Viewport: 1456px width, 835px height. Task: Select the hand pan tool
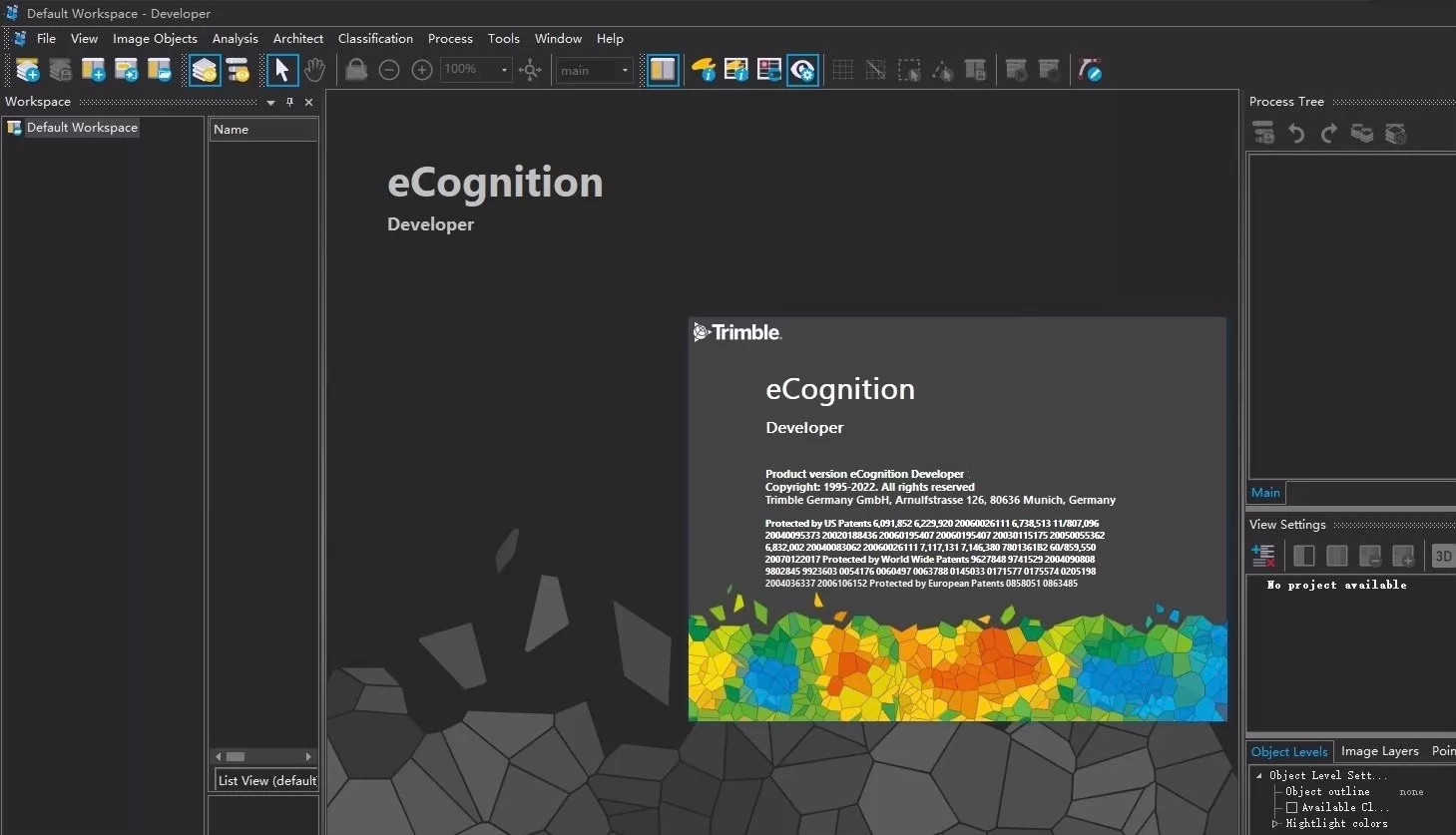click(315, 70)
